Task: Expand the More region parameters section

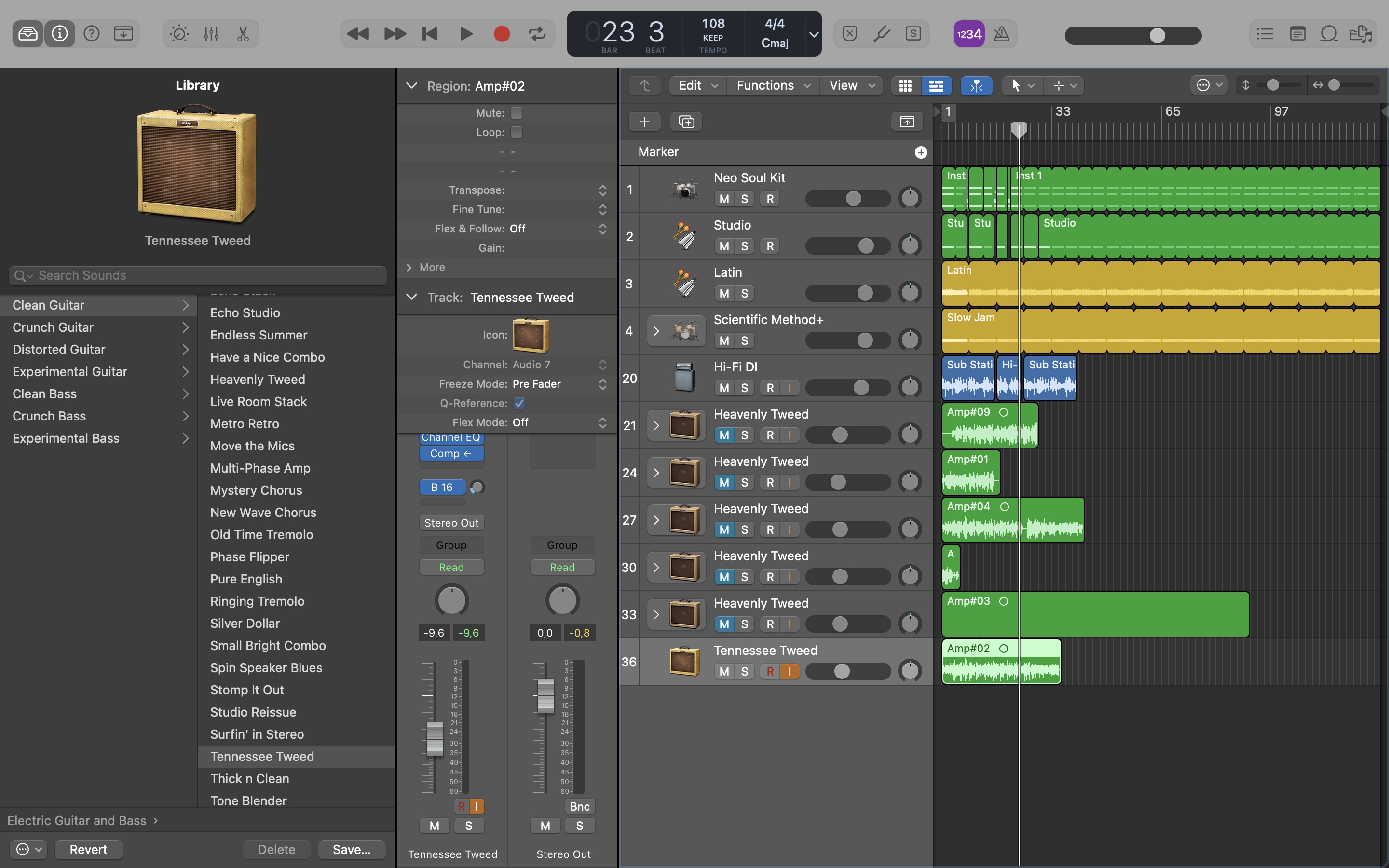Action: coord(409,268)
